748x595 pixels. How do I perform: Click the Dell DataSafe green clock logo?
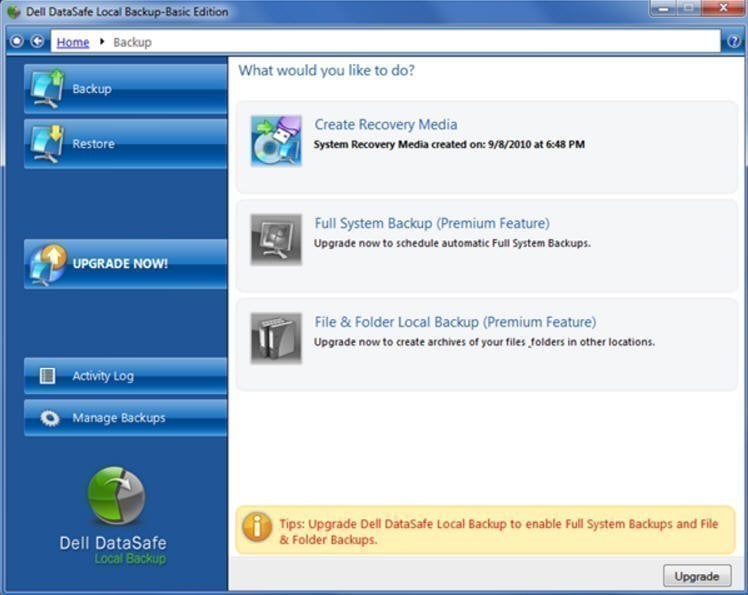coord(116,495)
